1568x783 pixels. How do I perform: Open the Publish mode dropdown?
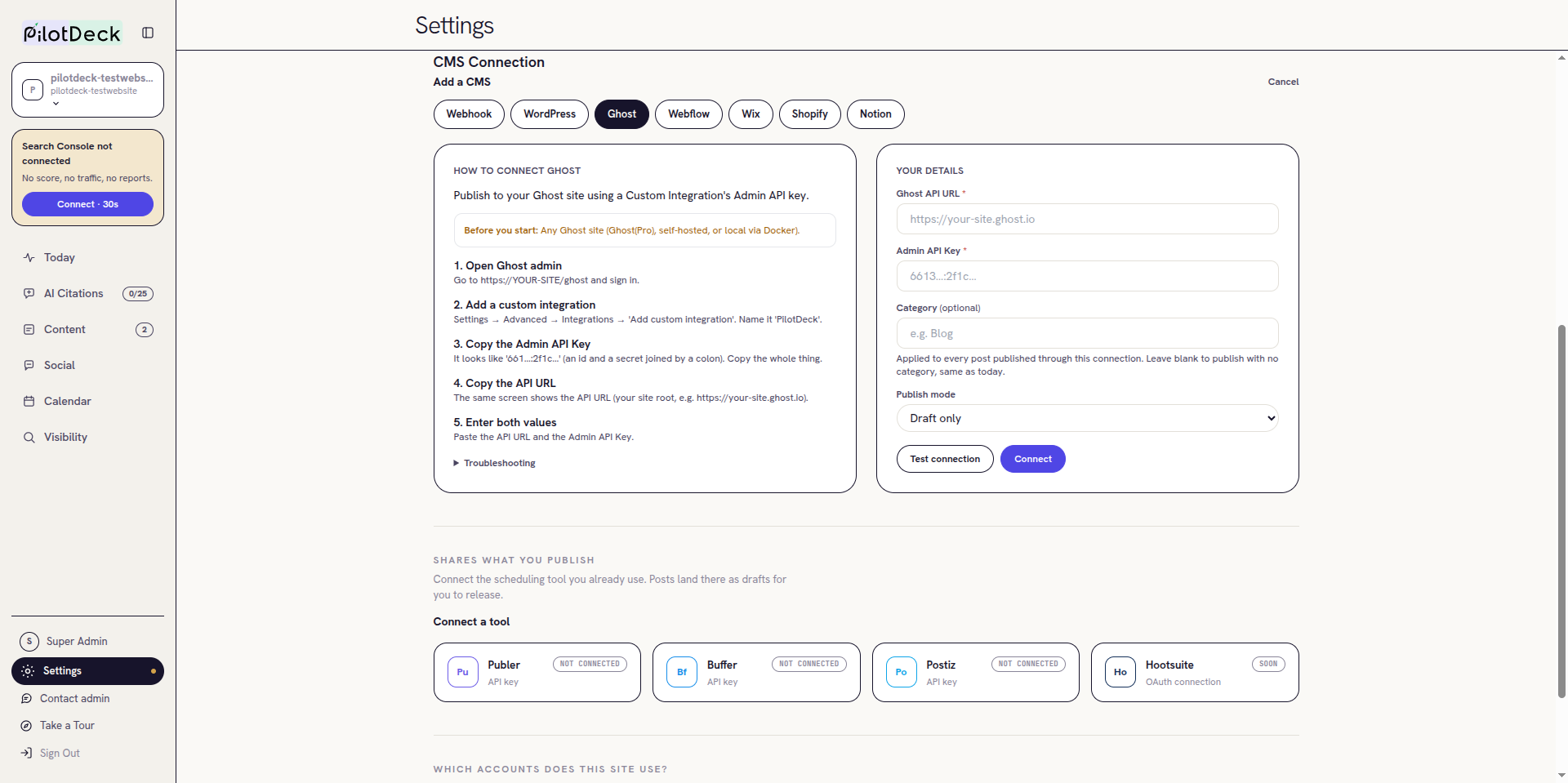(1087, 418)
